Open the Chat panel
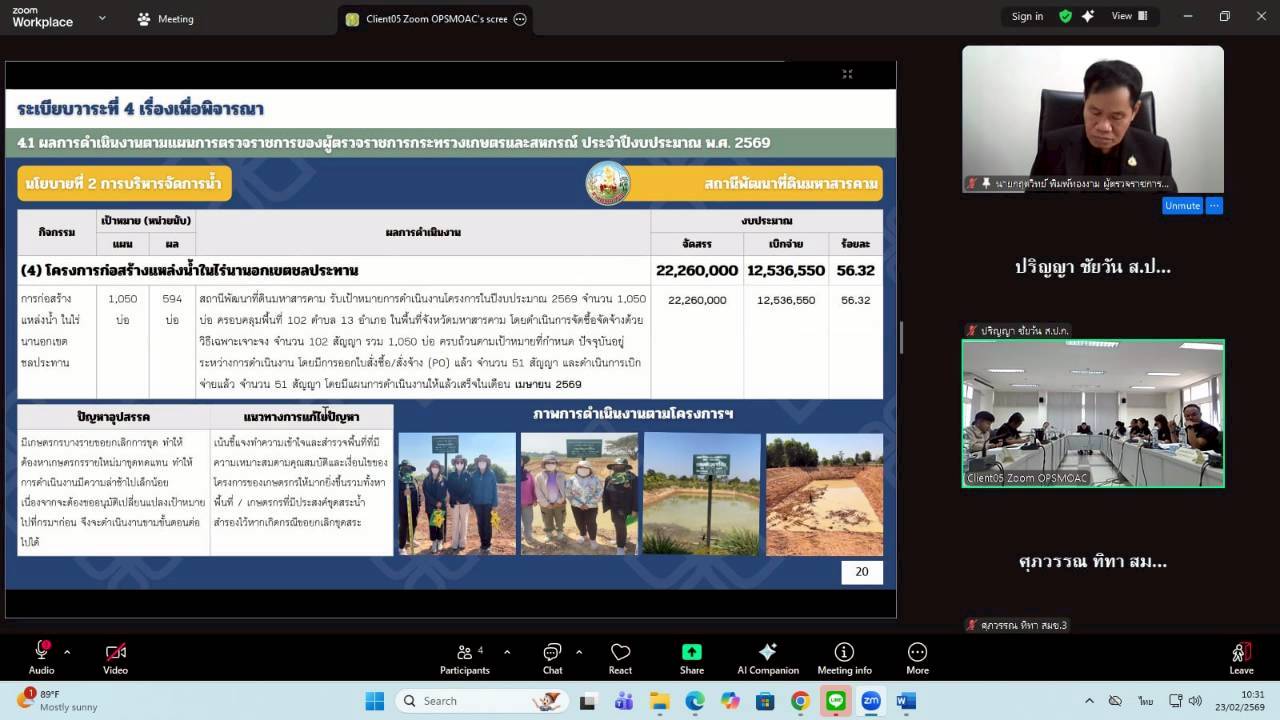The height and width of the screenshot is (720, 1280). pos(552,658)
